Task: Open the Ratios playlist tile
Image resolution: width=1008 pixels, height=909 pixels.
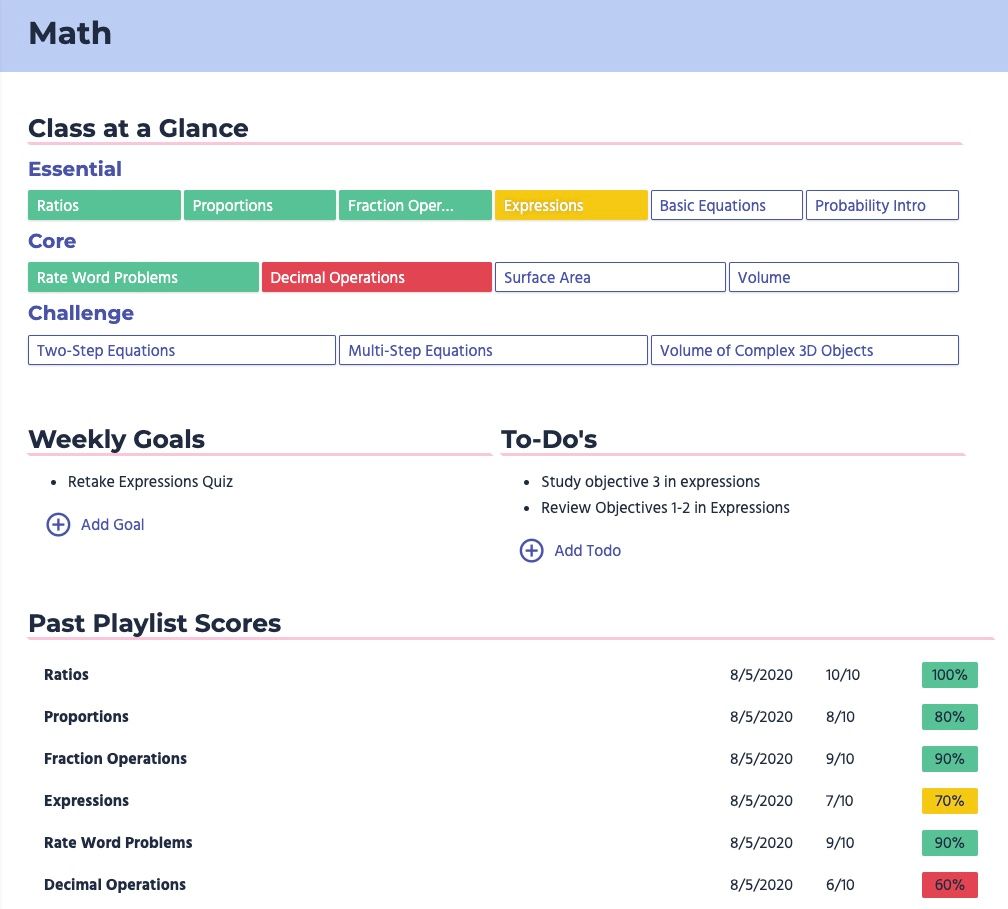Action: [104, 205]
